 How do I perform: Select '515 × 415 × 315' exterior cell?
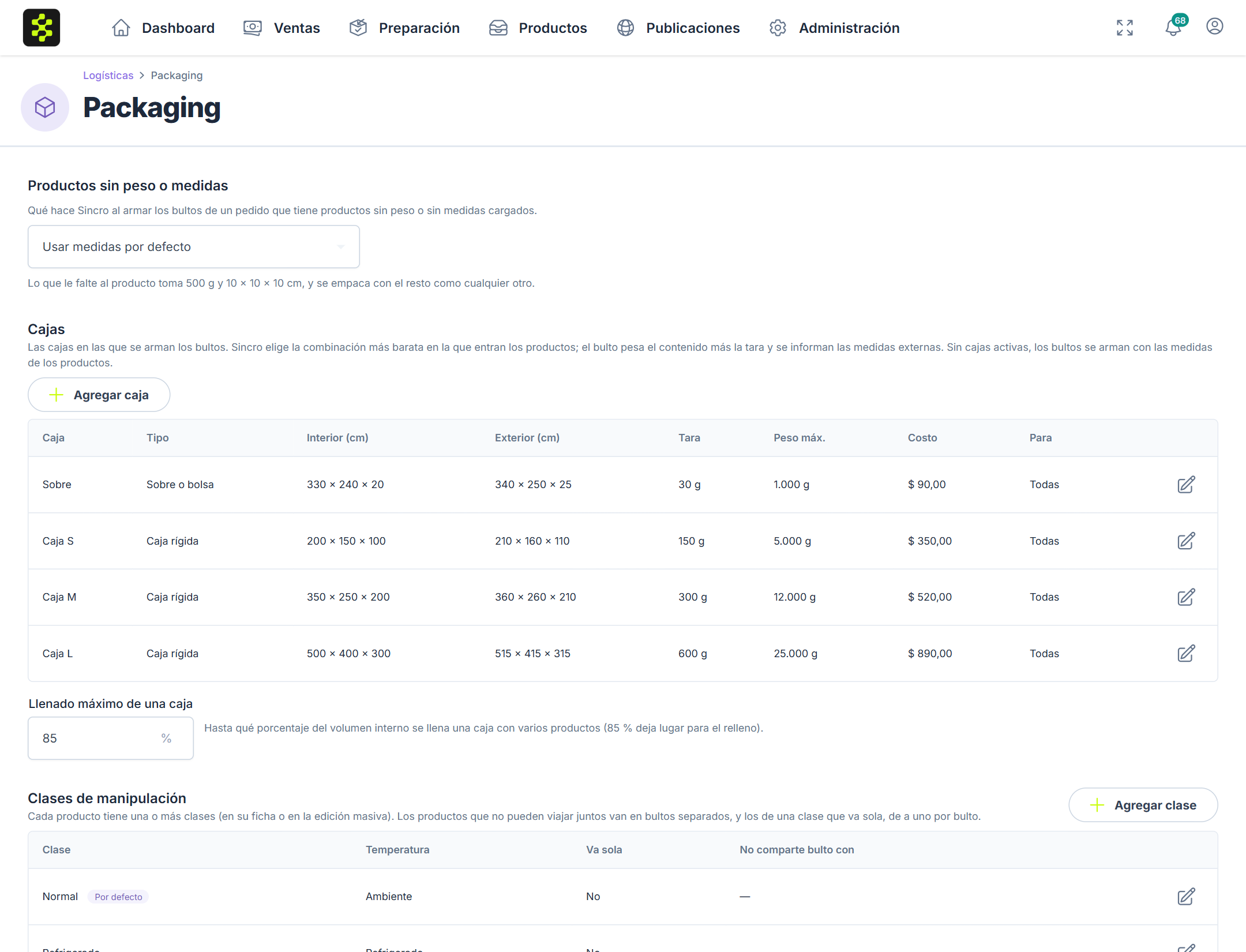coord(532,654)
